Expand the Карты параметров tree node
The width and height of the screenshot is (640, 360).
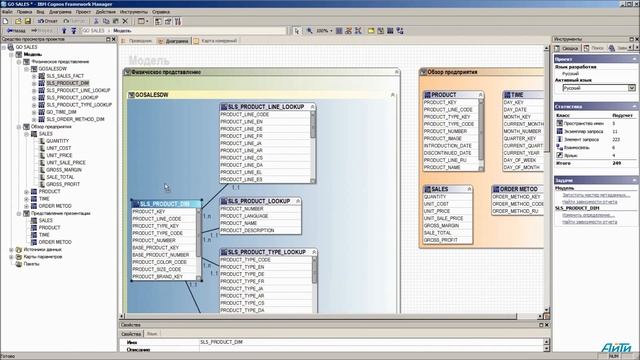(11, 257)
